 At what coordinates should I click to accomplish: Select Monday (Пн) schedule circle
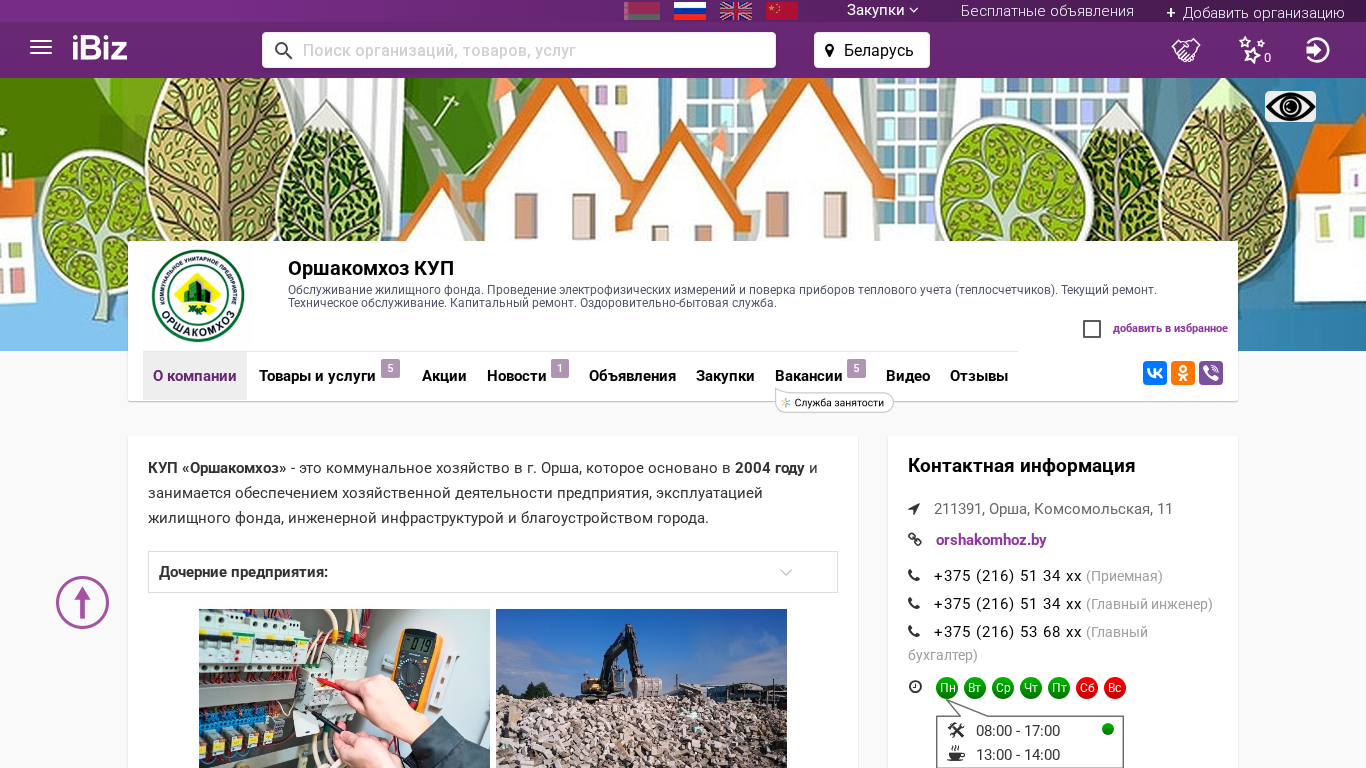click(x=947, y=688)
